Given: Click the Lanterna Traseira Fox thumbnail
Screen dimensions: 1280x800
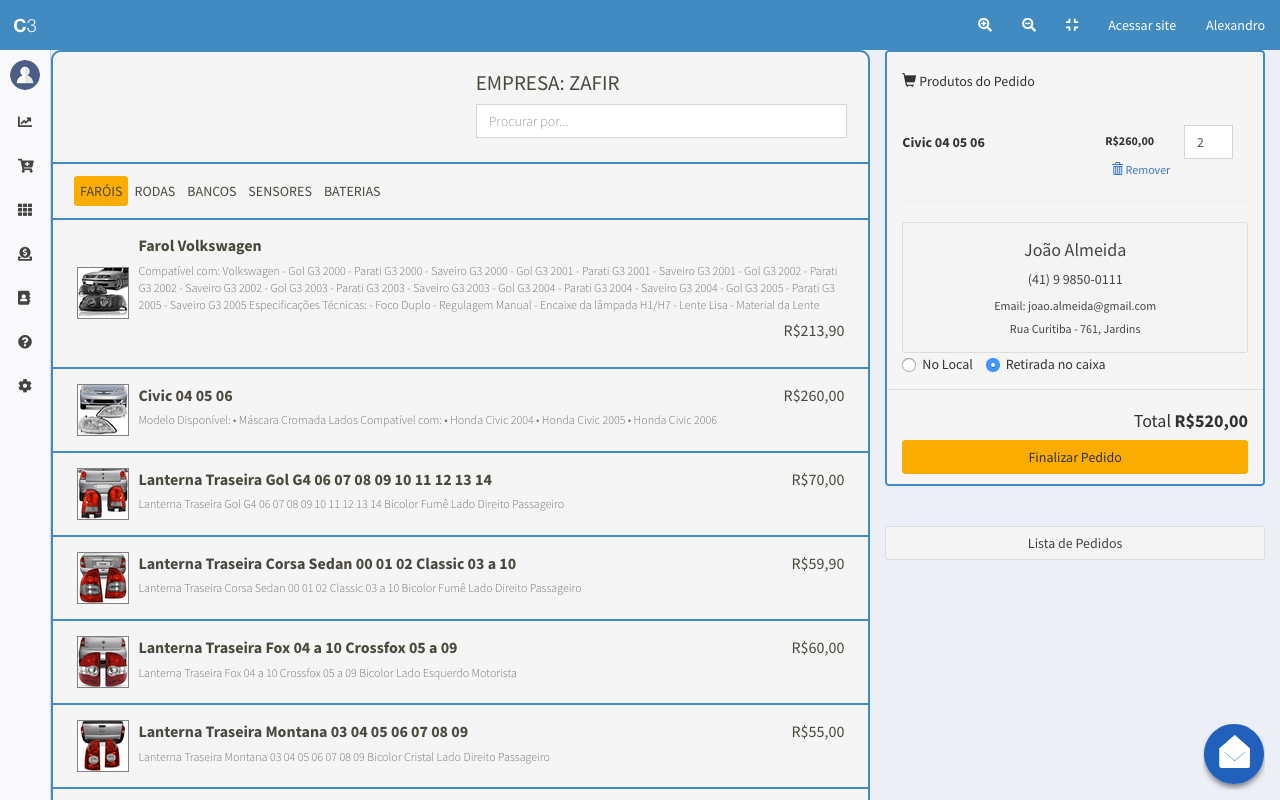Looking at the screenshot, I should (103, 662).
